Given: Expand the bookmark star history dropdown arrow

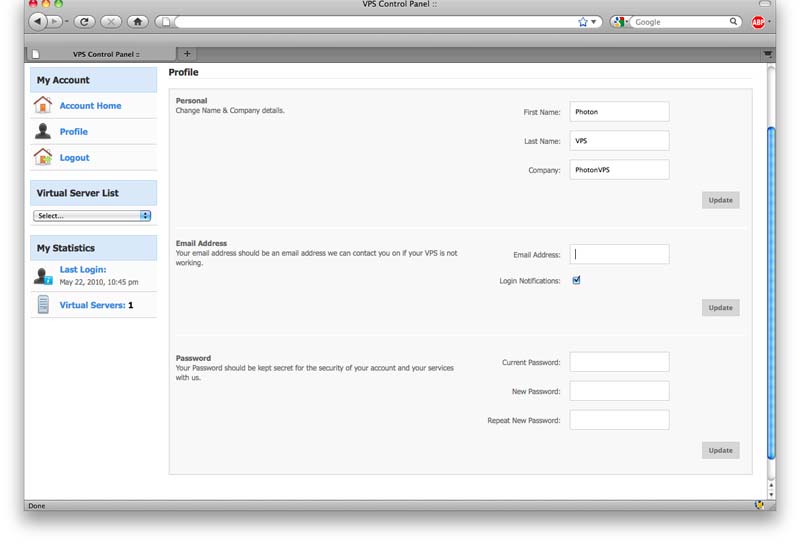Looking at the screenshot, I should [x=594, y=21].
